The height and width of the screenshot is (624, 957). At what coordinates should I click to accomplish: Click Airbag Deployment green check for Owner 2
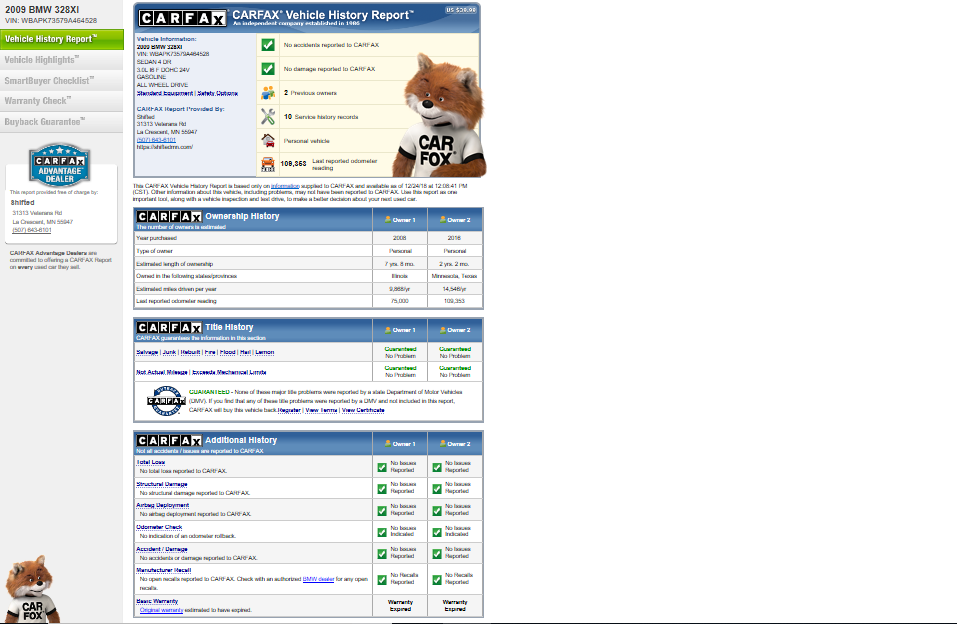tap(437, 510)
